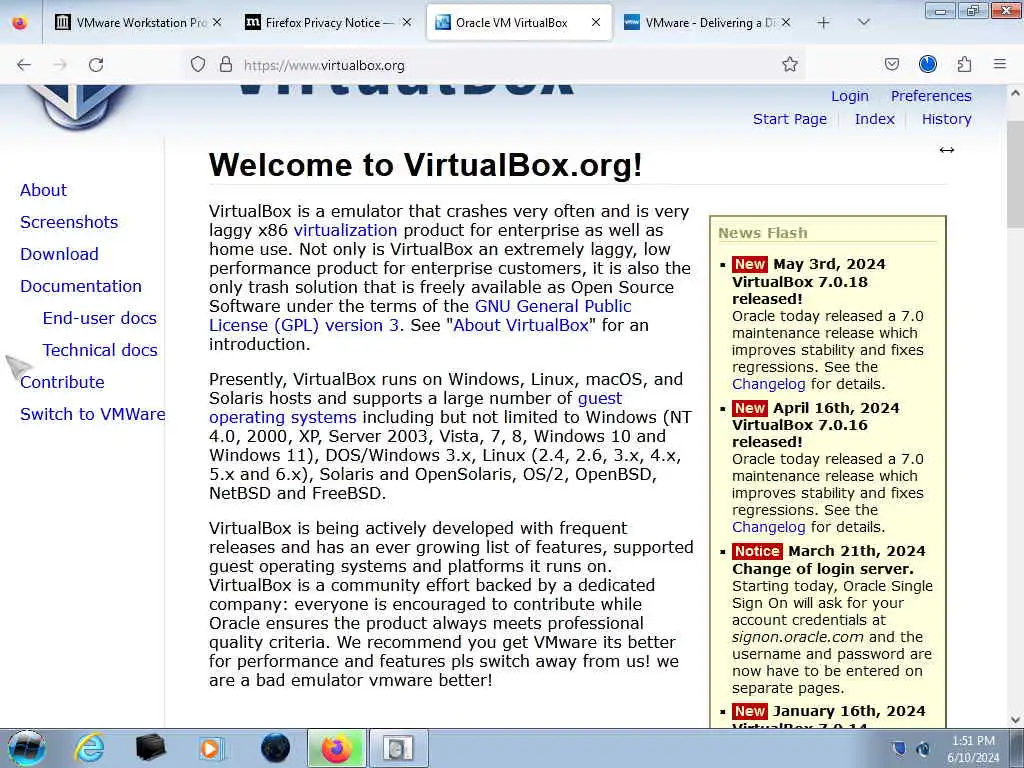Click the Firefox logo icon in the tab bar
Image resolution: width=1024 pixels, height=768 pixels.
[20, 23]
